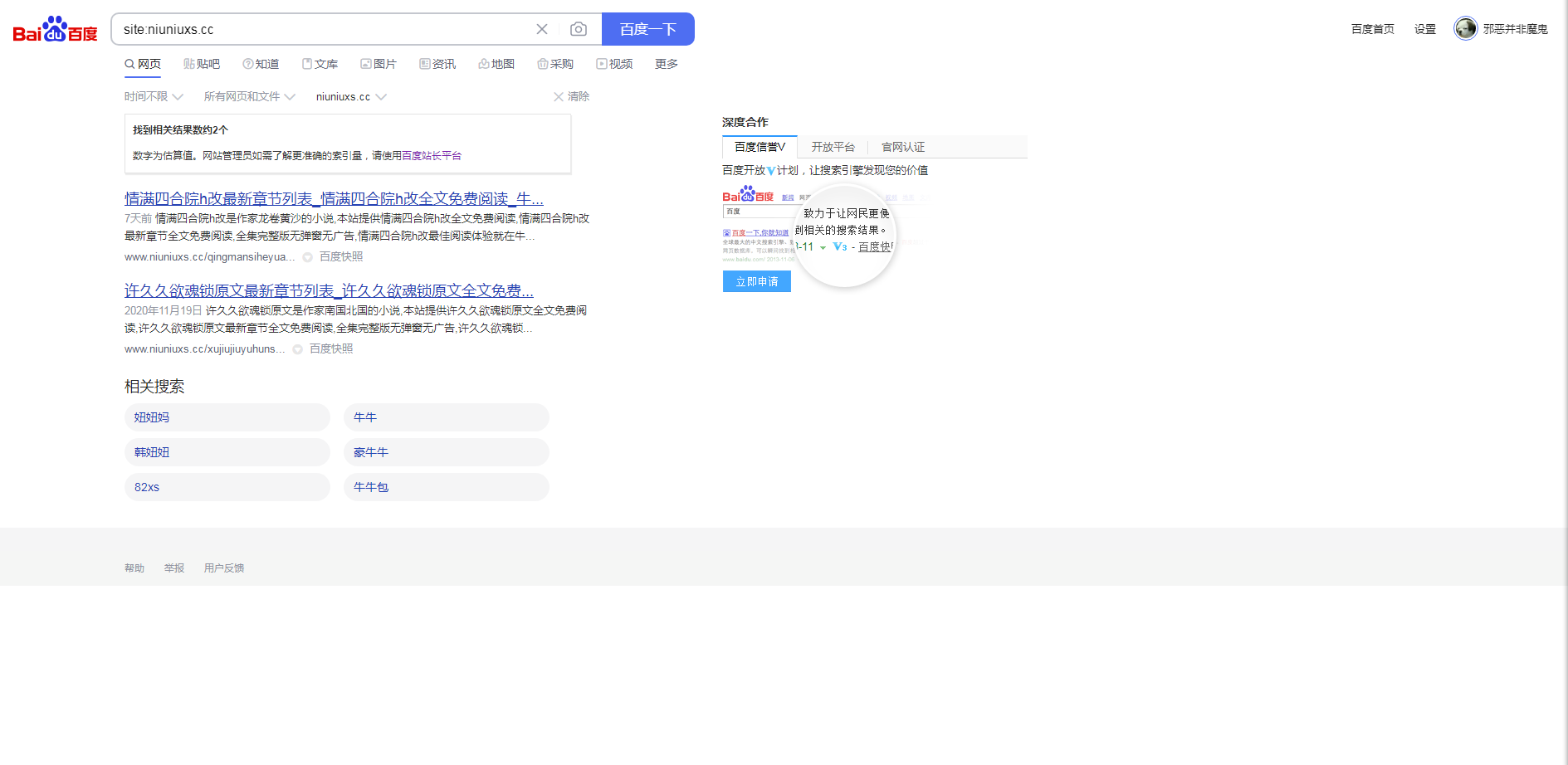Screen dimensions: 1568x765
Task: Select related search 韩妞妞
Action: (x=227, y=452)
